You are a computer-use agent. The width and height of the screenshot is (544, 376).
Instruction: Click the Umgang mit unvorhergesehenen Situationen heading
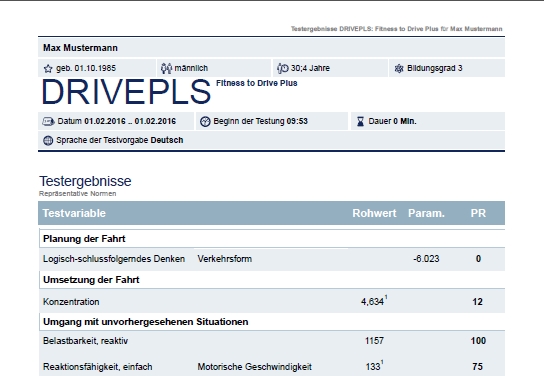(x=145, y=322)
